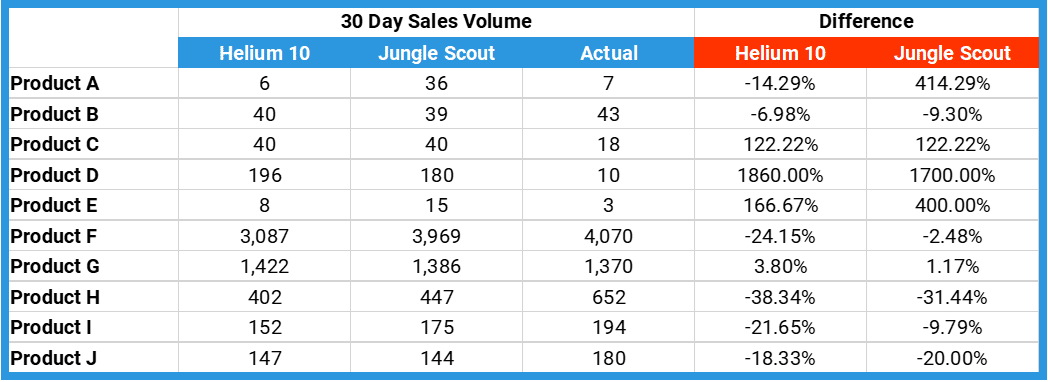Click the 3,087 Helium 10 value
This screenshot has width=1048, height=382.
[264, 236]
